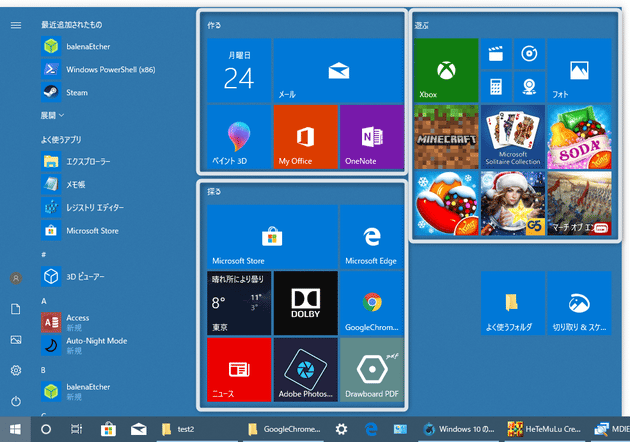Open the OneNote tile
The height and width of the screenshot is (442, 630).
tap(372, 137)
